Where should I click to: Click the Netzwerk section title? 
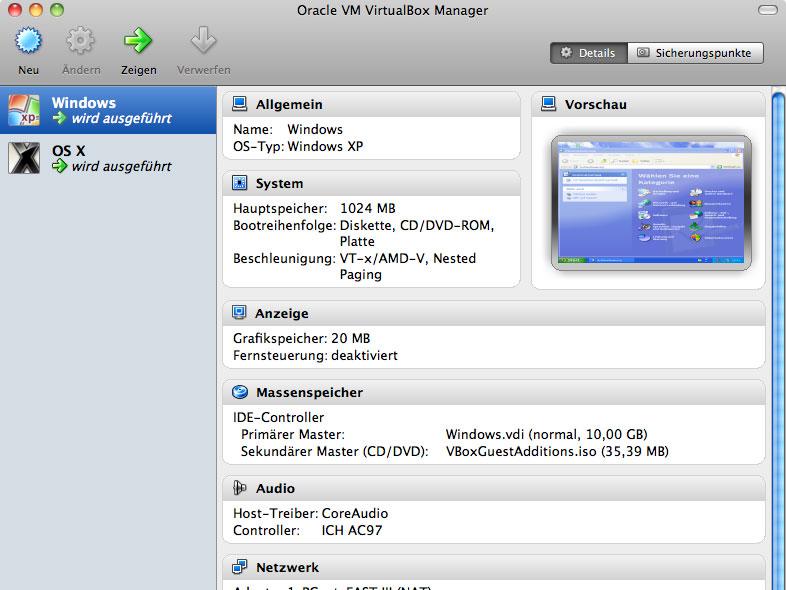point(287,567)
